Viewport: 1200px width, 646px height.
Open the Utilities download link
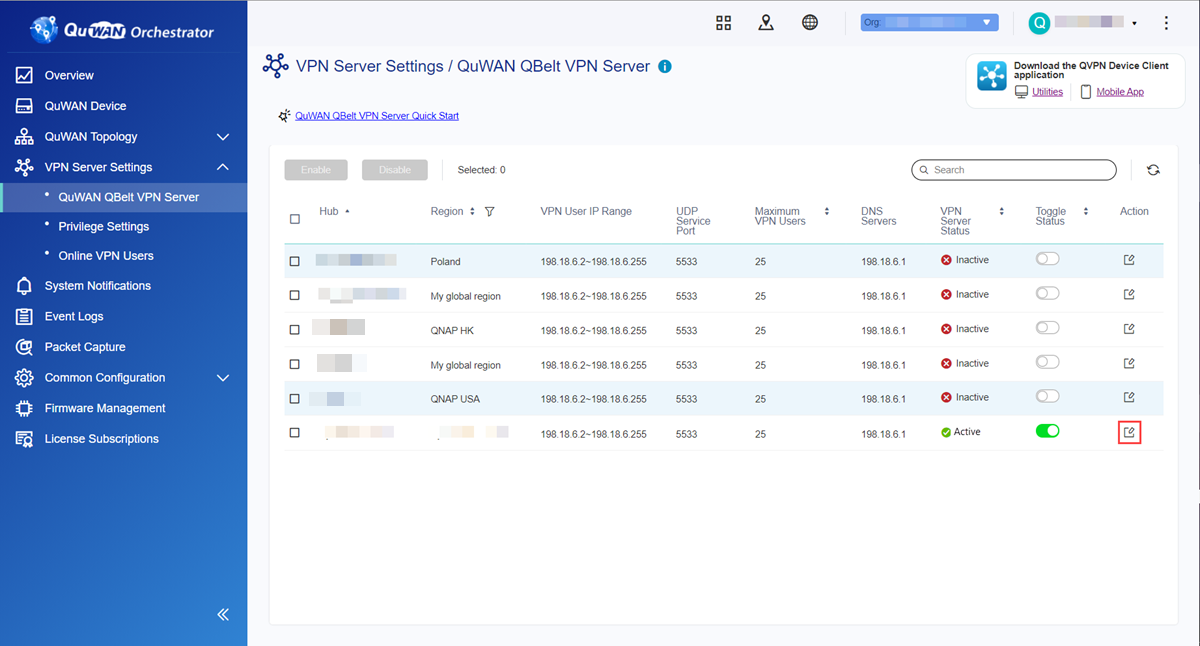tap(1047, 92)
